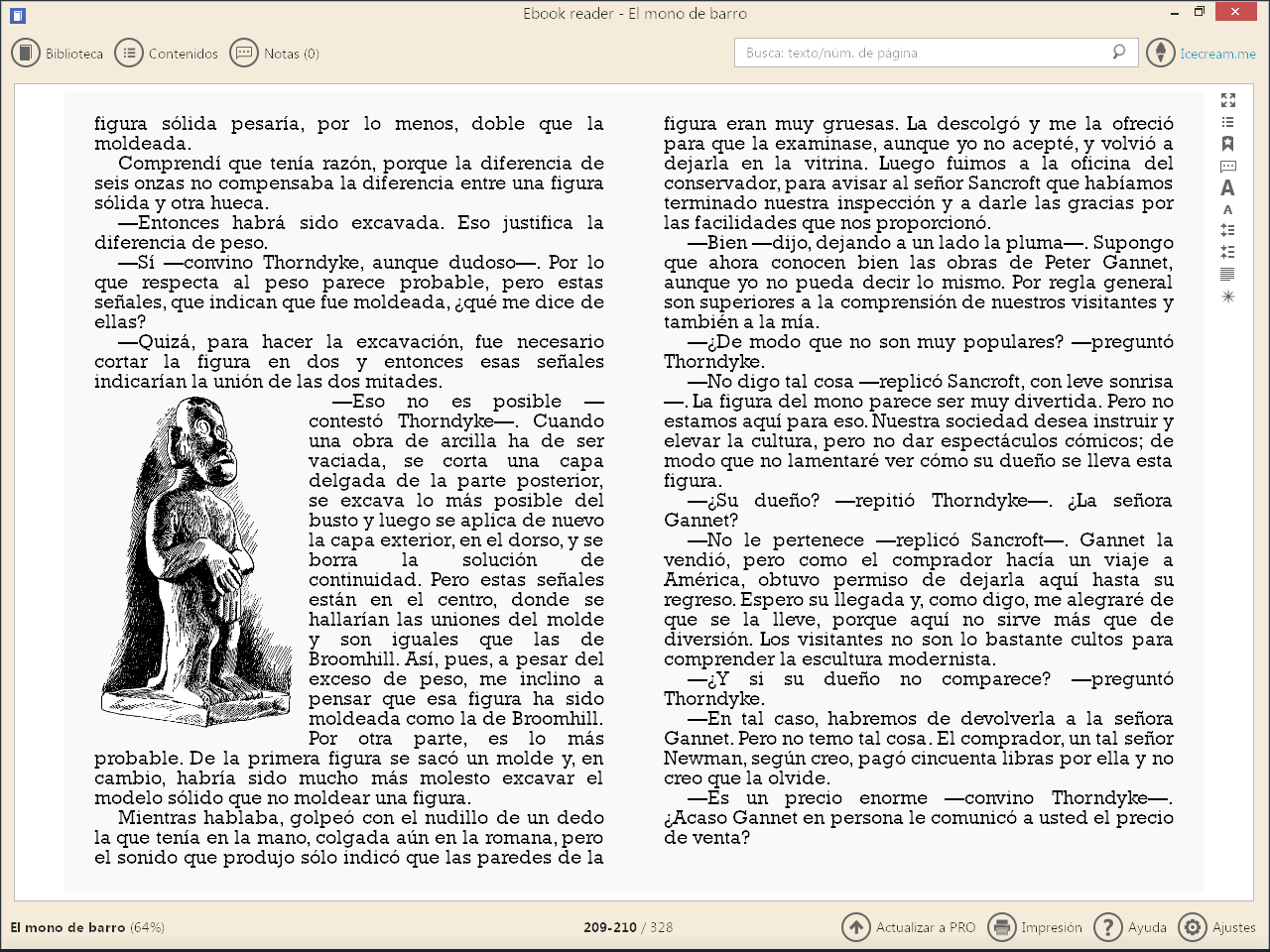Click the app icon in the title bar
Image resolution: width=1270 pixels, height=952 pixels.
17,15
